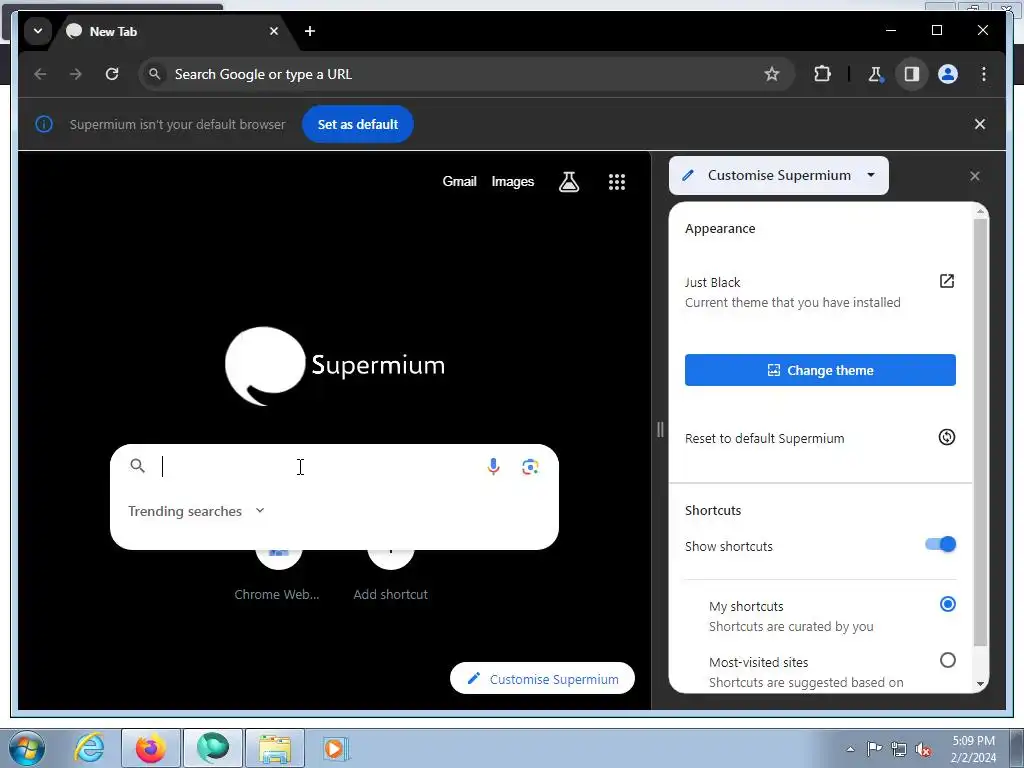Dismiss the default browser infobar

click(980, 124)
